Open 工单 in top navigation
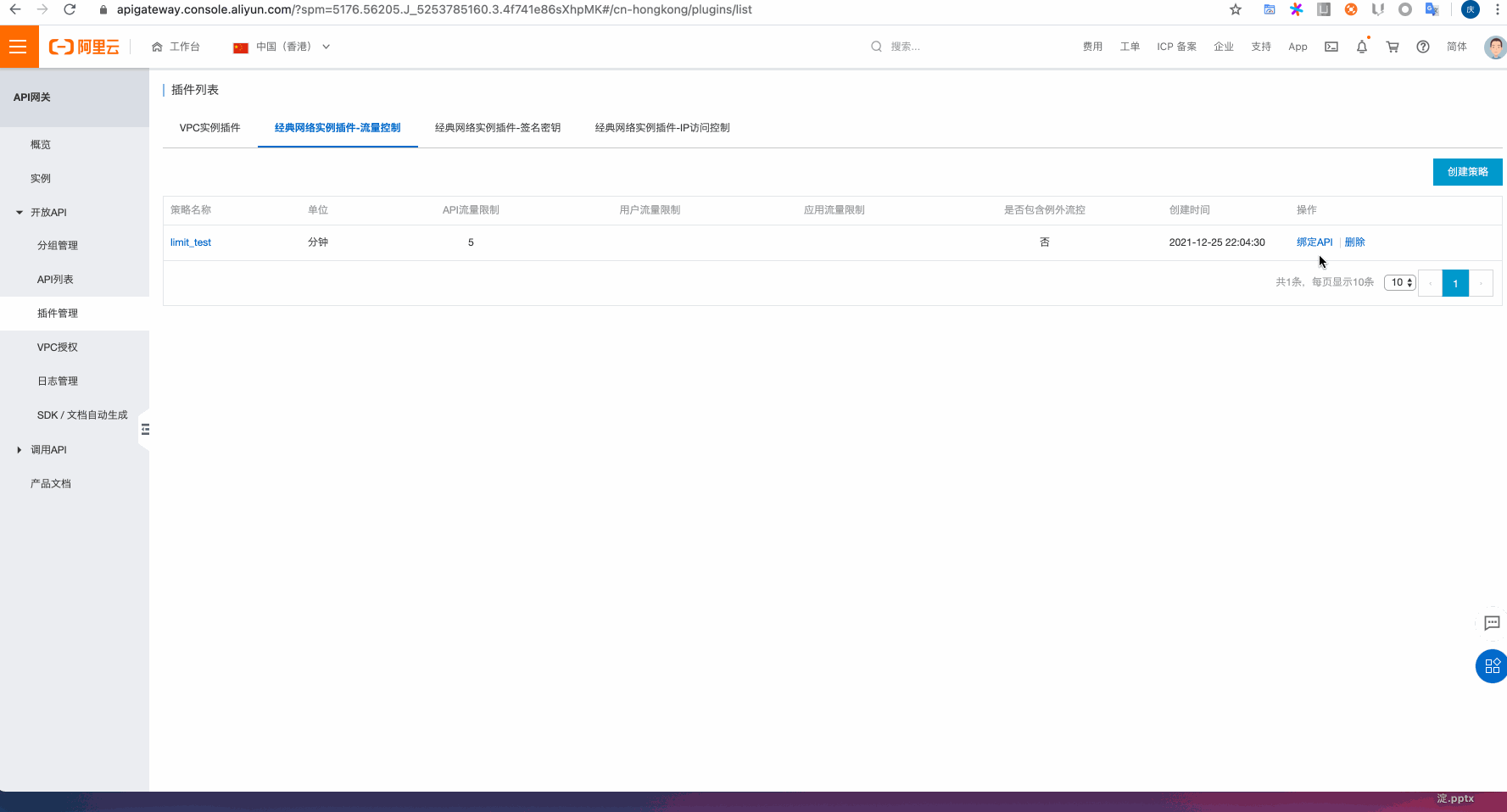 pyautogui.click(x=1130, y=47)
